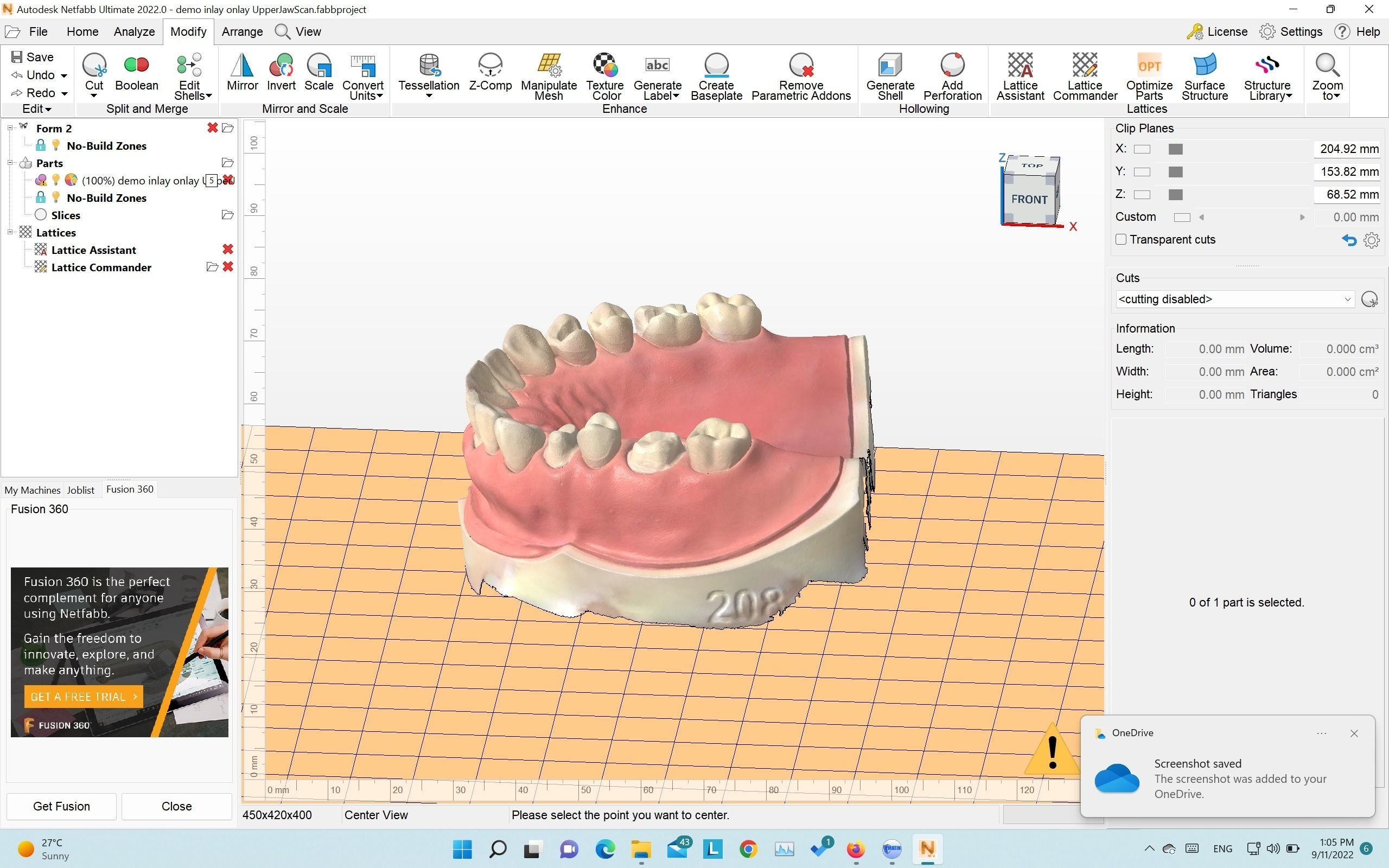Collapse the Lattices tree node
This screenshot has height=868, width=1389.
point(10,232)
